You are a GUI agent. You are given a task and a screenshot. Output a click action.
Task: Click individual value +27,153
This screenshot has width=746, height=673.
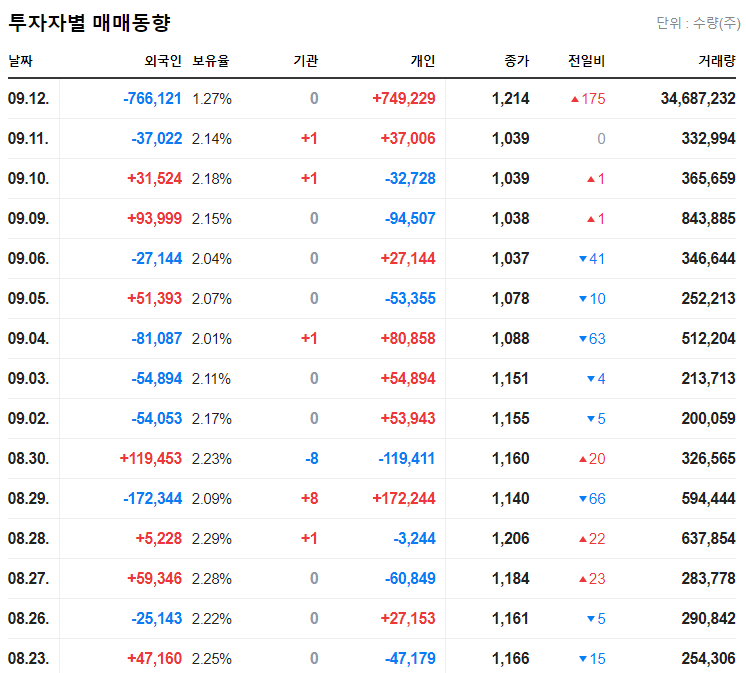point(408,618)
